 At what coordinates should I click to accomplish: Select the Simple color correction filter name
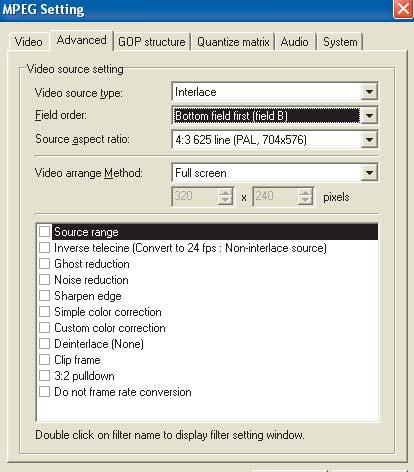pyautogui.click(x=108, y=312)
